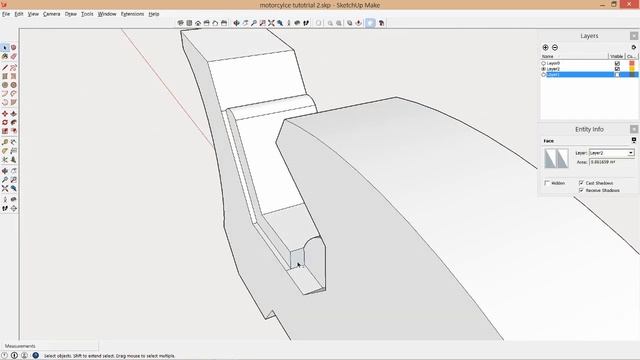Open the View menu
This screenshot has height=360, width=640.
pos(33,14)
